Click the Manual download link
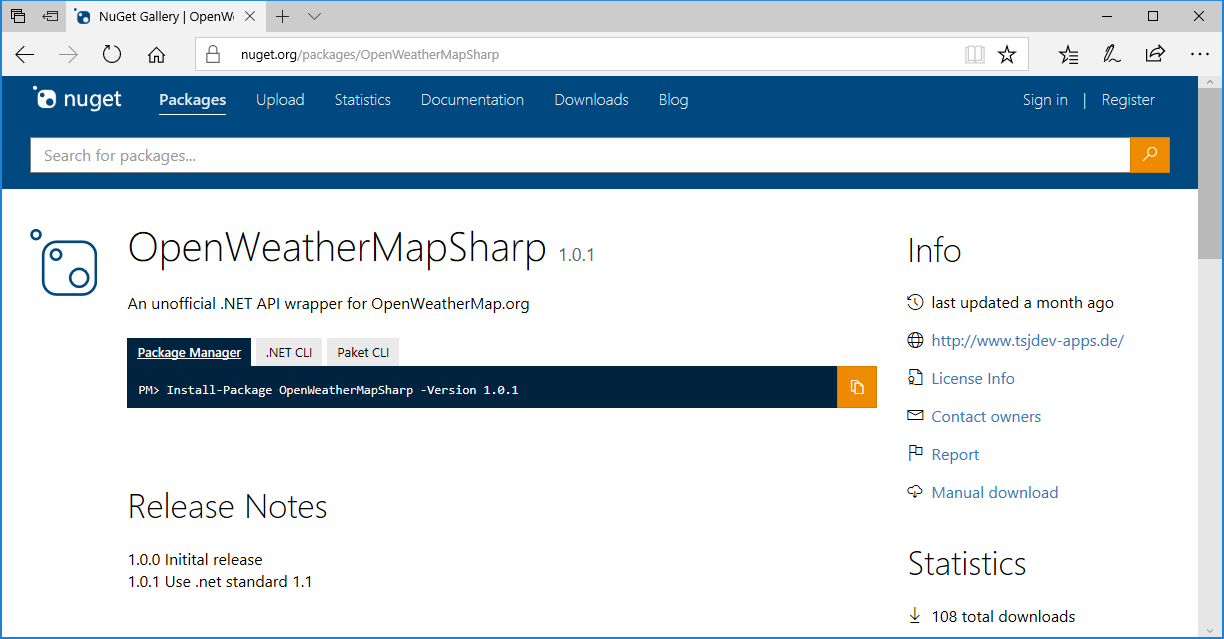1224x639 pixels. 994,492
